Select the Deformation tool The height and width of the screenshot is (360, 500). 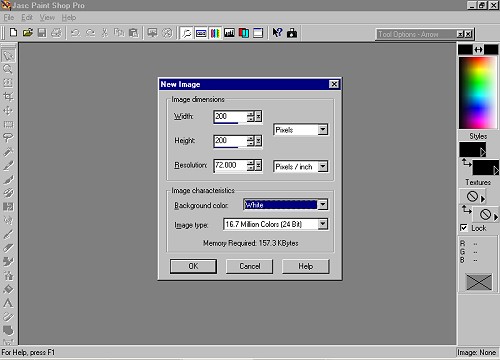(x=8, y=83)
